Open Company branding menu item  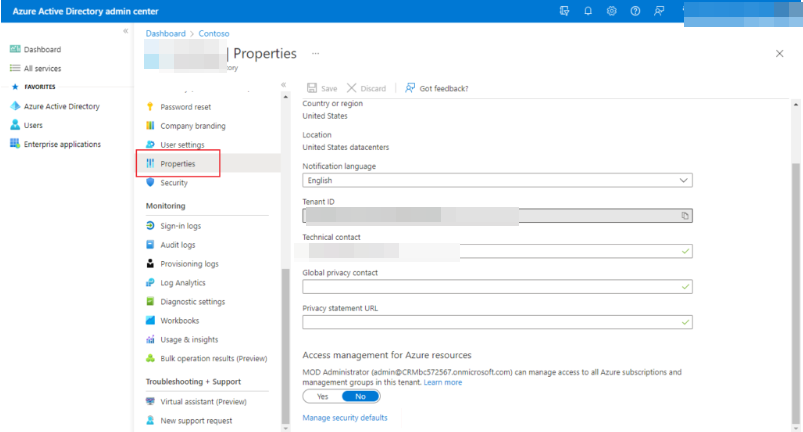coord(193,126)
